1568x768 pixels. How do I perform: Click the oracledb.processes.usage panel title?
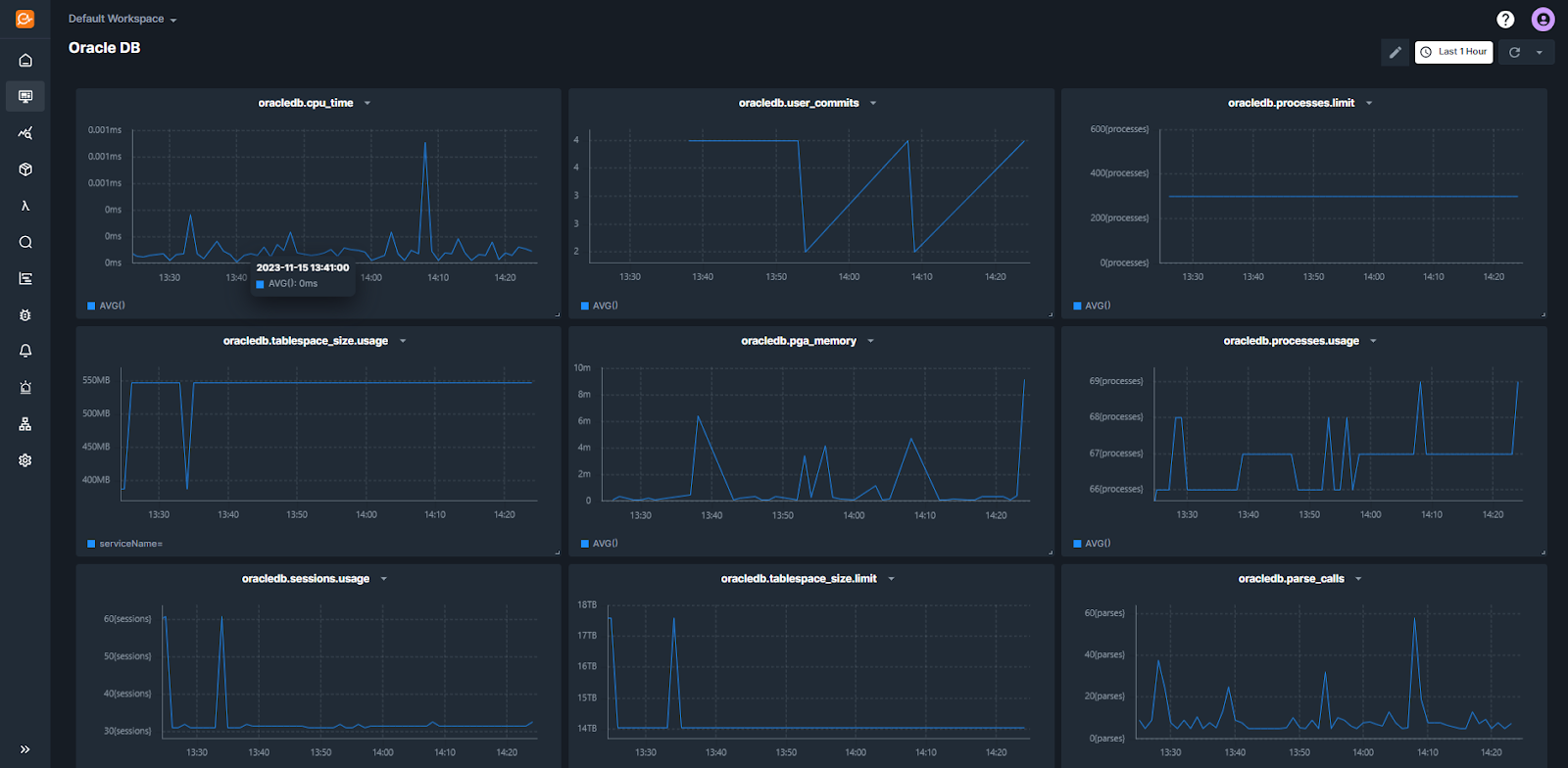tap(1291, 341)
